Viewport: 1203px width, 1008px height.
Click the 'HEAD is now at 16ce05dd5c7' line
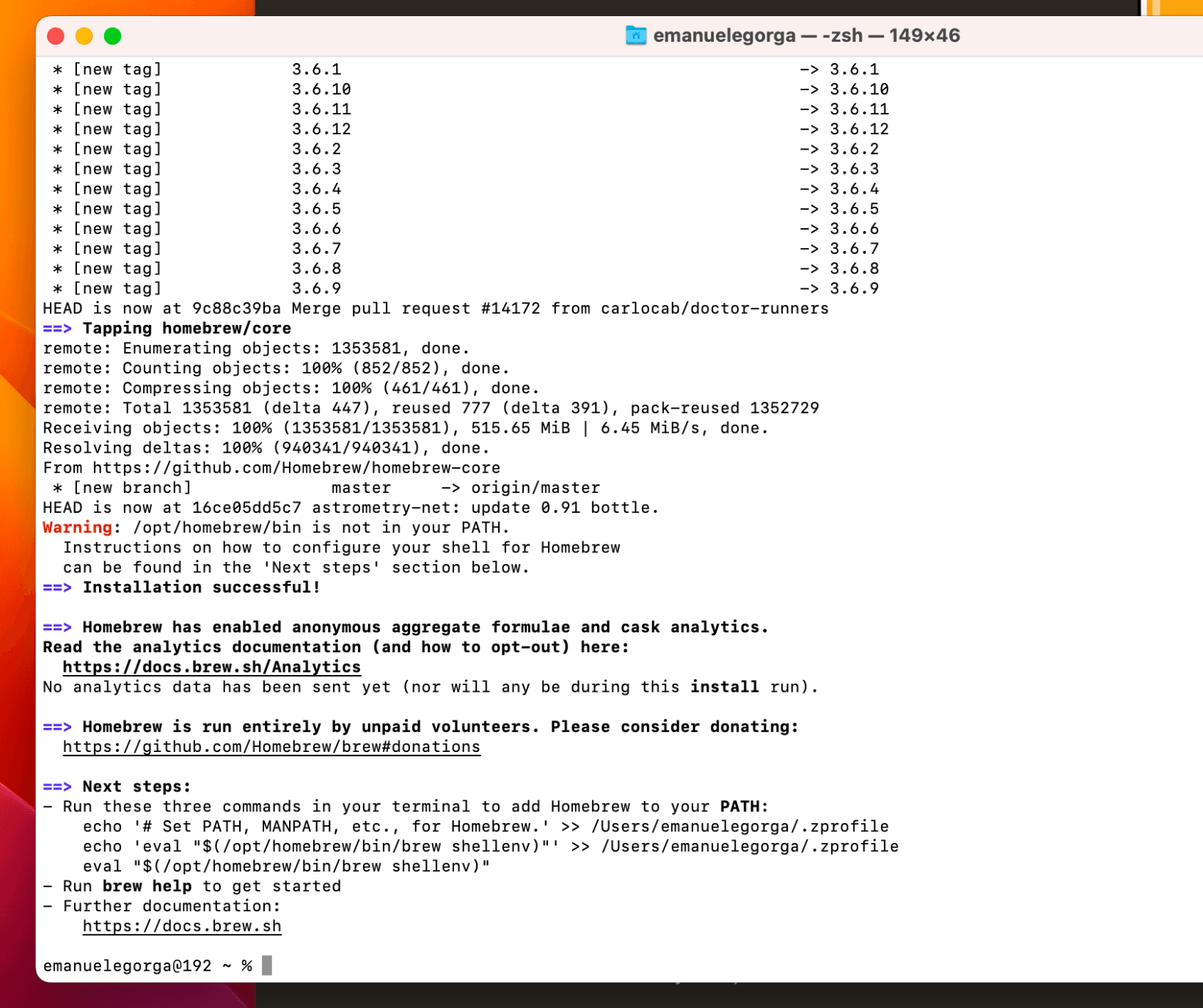pyautogui.click(x=351, y=508)
